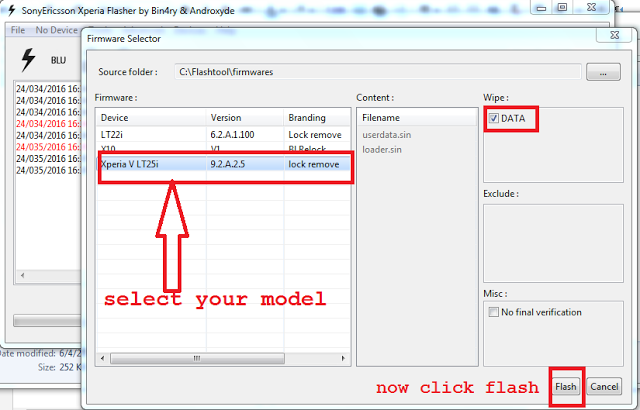Click the Cancel button
The width and height of the screenshot is (640, 410).
604,386
